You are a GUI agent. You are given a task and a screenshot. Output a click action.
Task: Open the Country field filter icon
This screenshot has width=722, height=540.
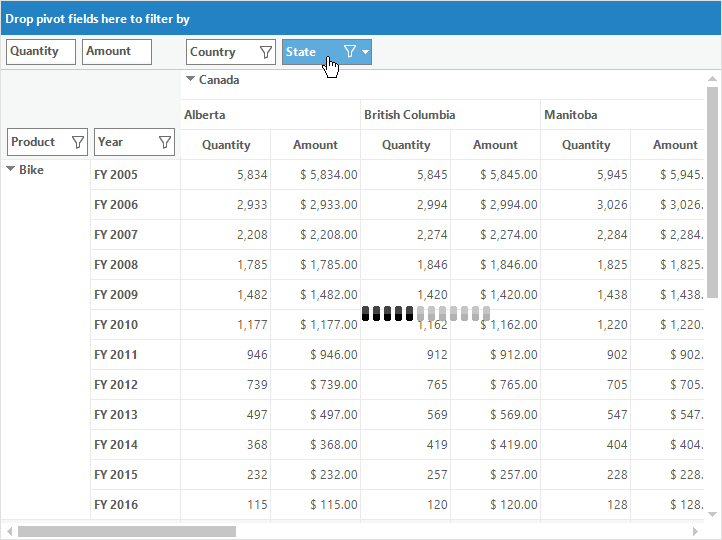coord(265,52)
